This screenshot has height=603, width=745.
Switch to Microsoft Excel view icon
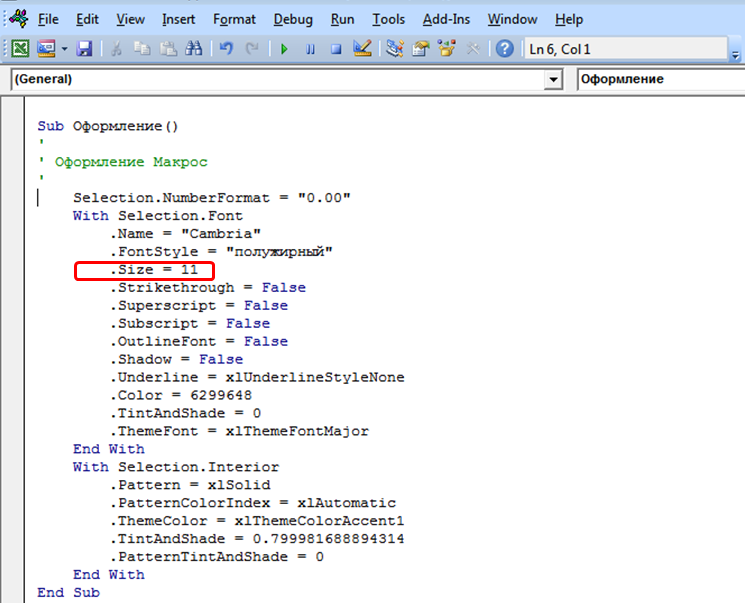pos(20,49)
